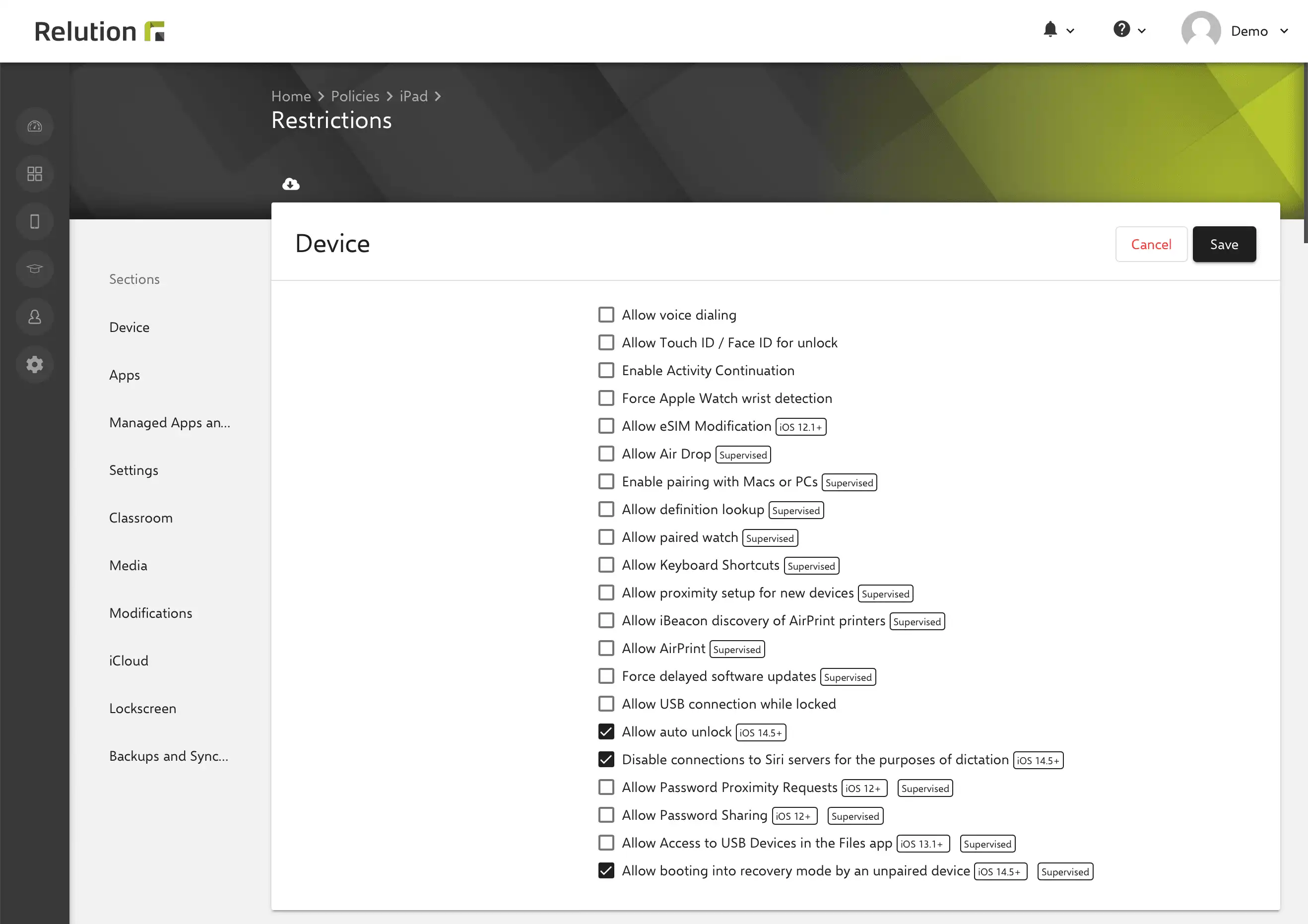Viewport: 1308px width, 924px height.
Task: Check Allow paired watch
Action: 606,537
